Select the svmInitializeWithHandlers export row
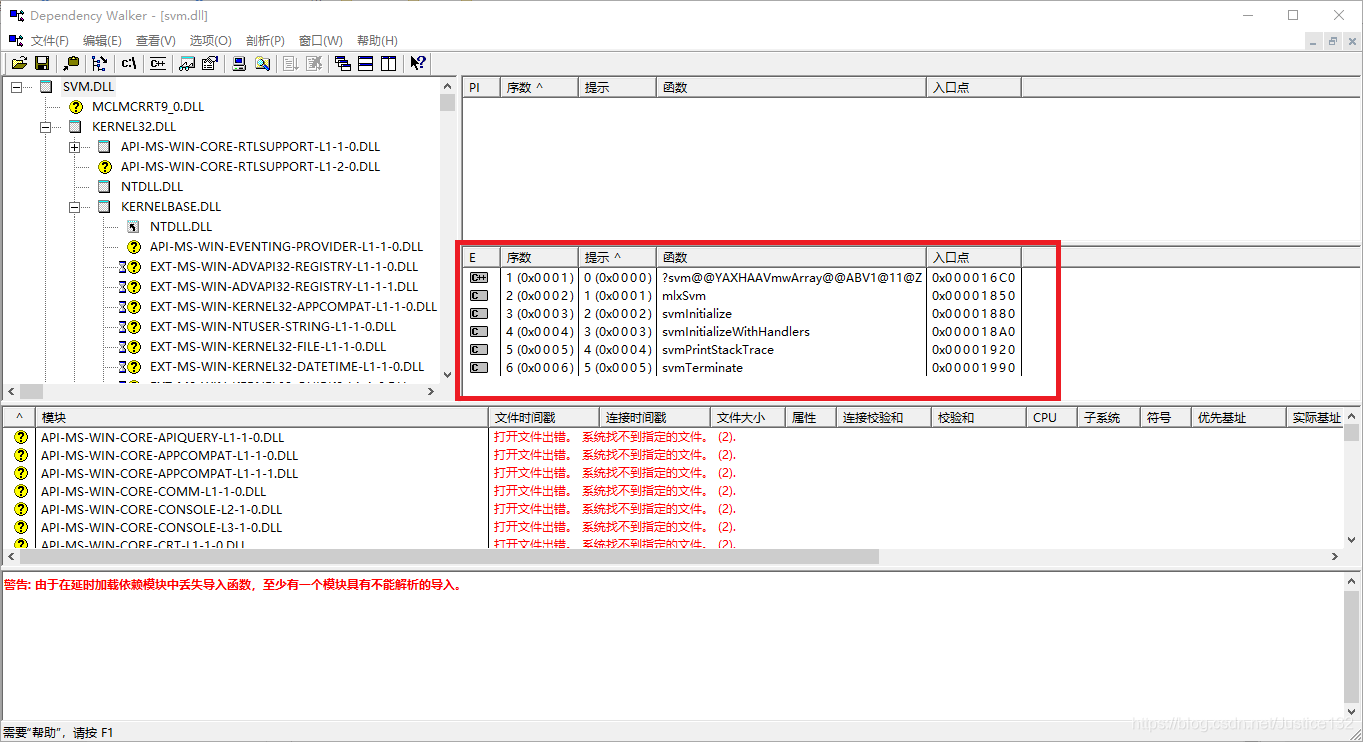 [x=742, y=331]
